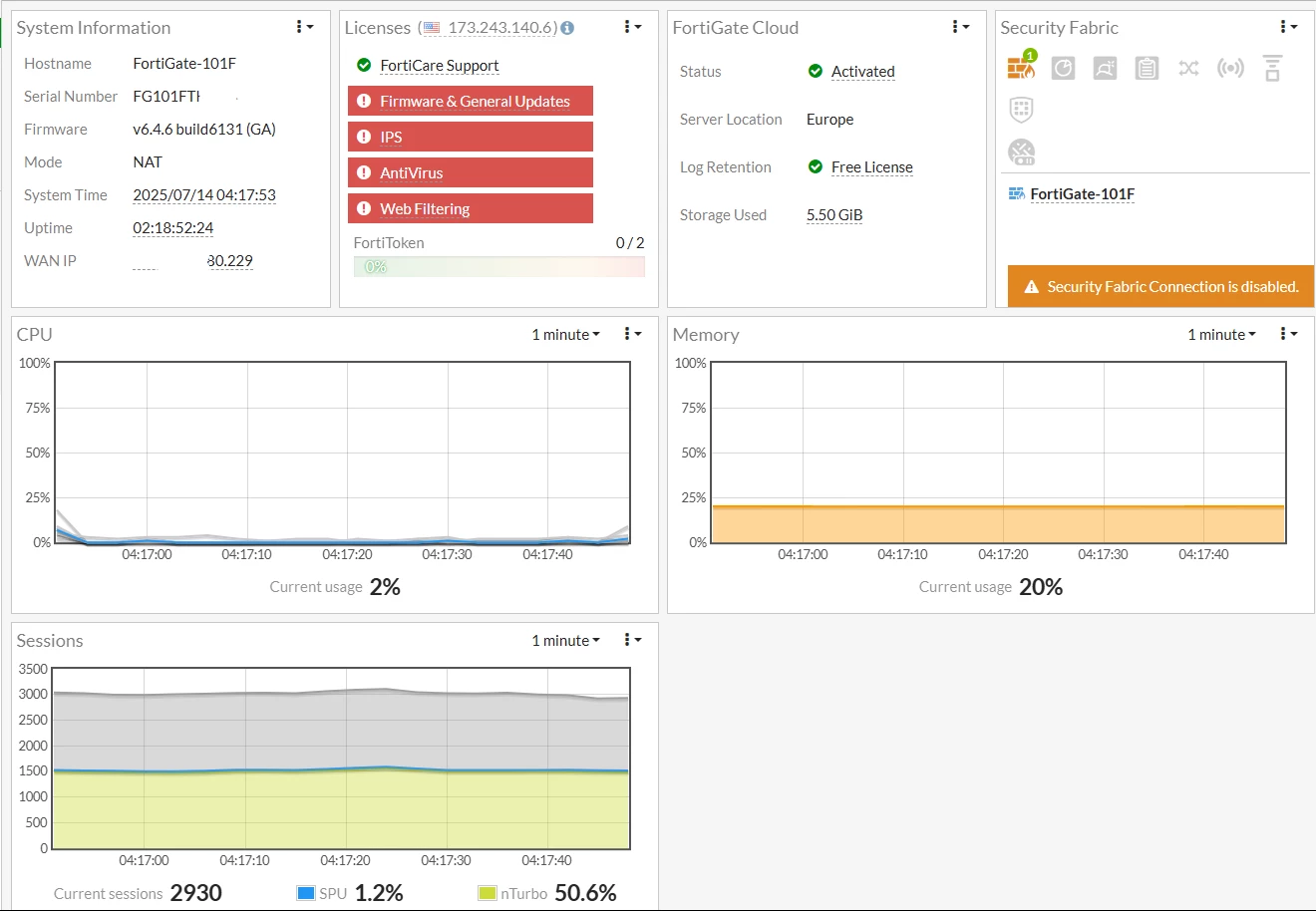Click the warning icon on Firmware & General Updates
This screenshot has height=911, width=1316.
(364, 101)
